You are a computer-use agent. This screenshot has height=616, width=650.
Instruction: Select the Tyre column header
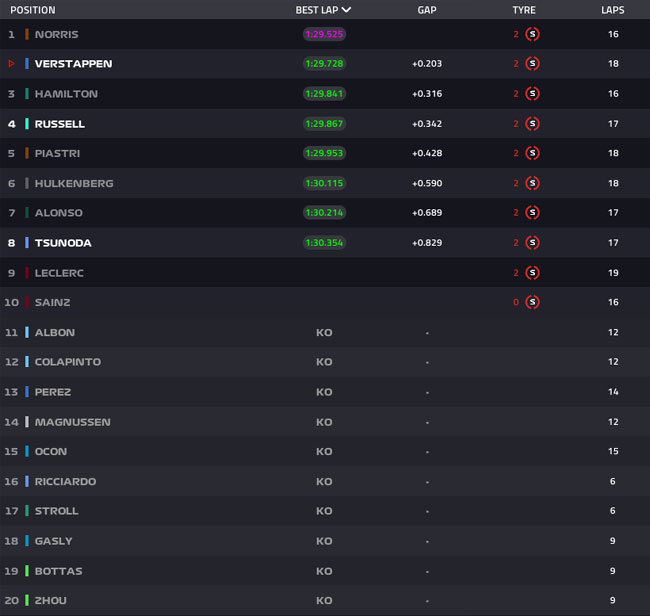tap(524, 10)
